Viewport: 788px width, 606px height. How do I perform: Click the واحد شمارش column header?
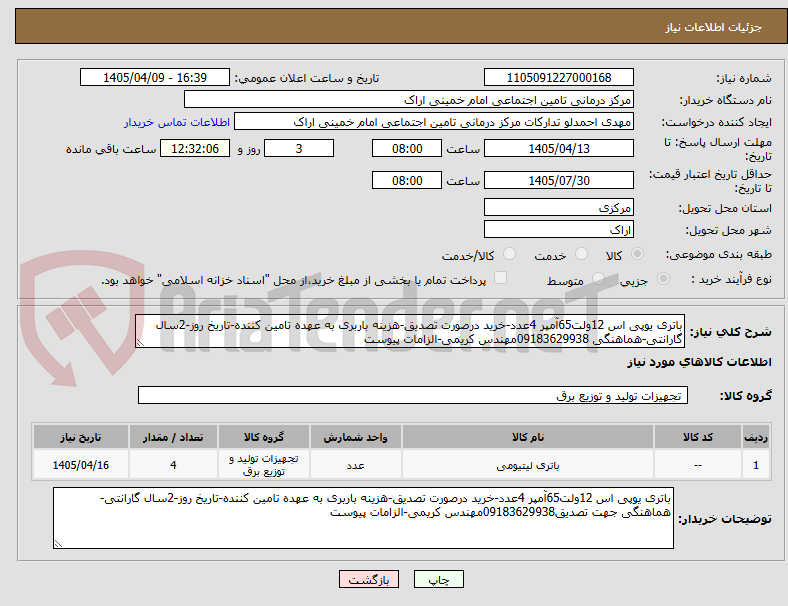355,437
